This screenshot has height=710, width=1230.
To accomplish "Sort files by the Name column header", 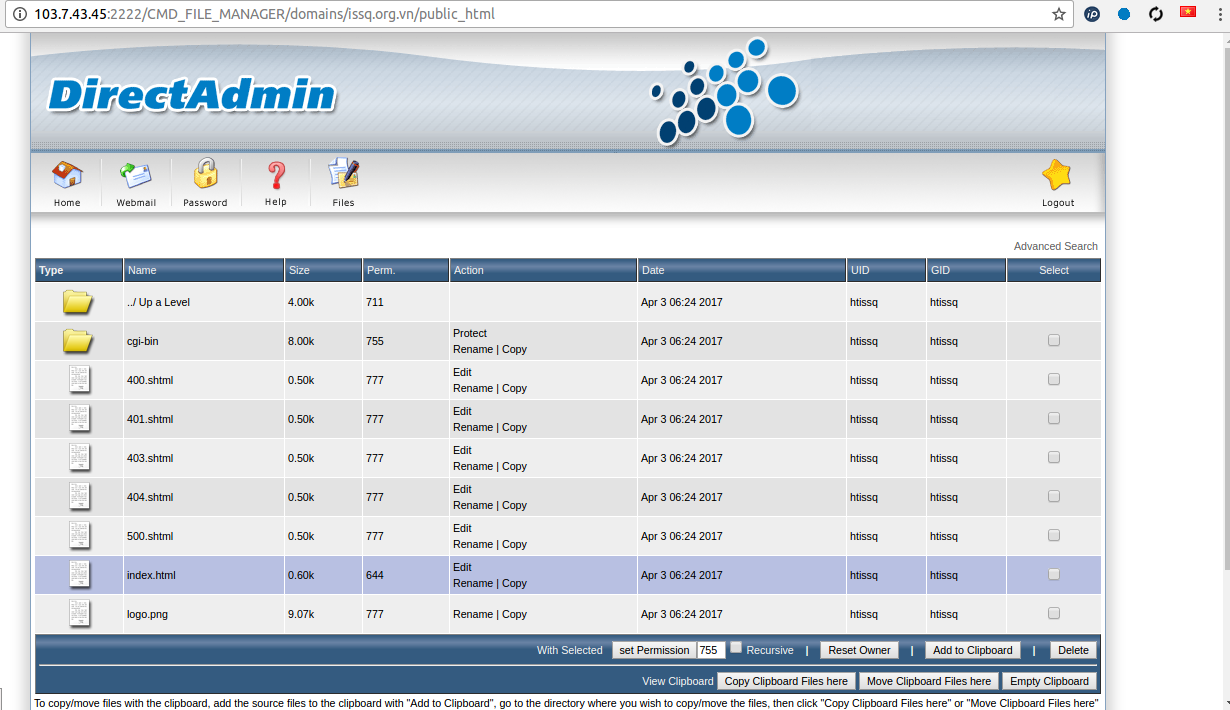I will coord(142,270).
